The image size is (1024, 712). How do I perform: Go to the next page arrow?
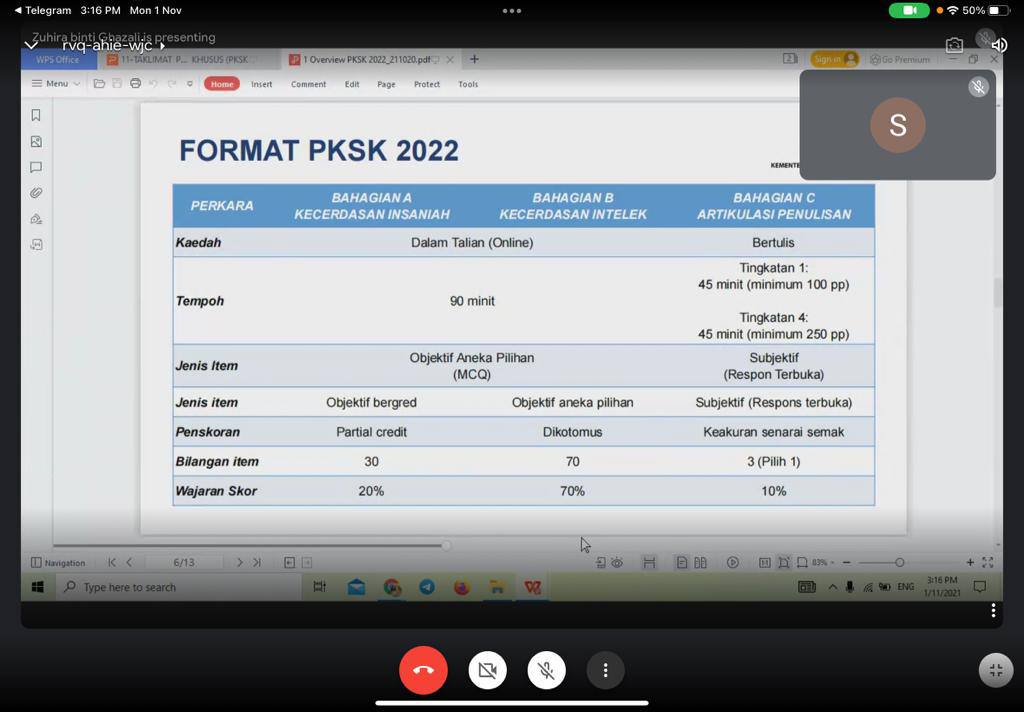point(239,563)
